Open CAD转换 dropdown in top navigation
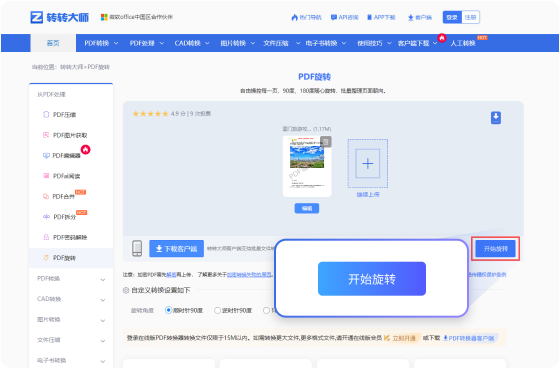The image size is (560, 369). [x=192, y=43]
